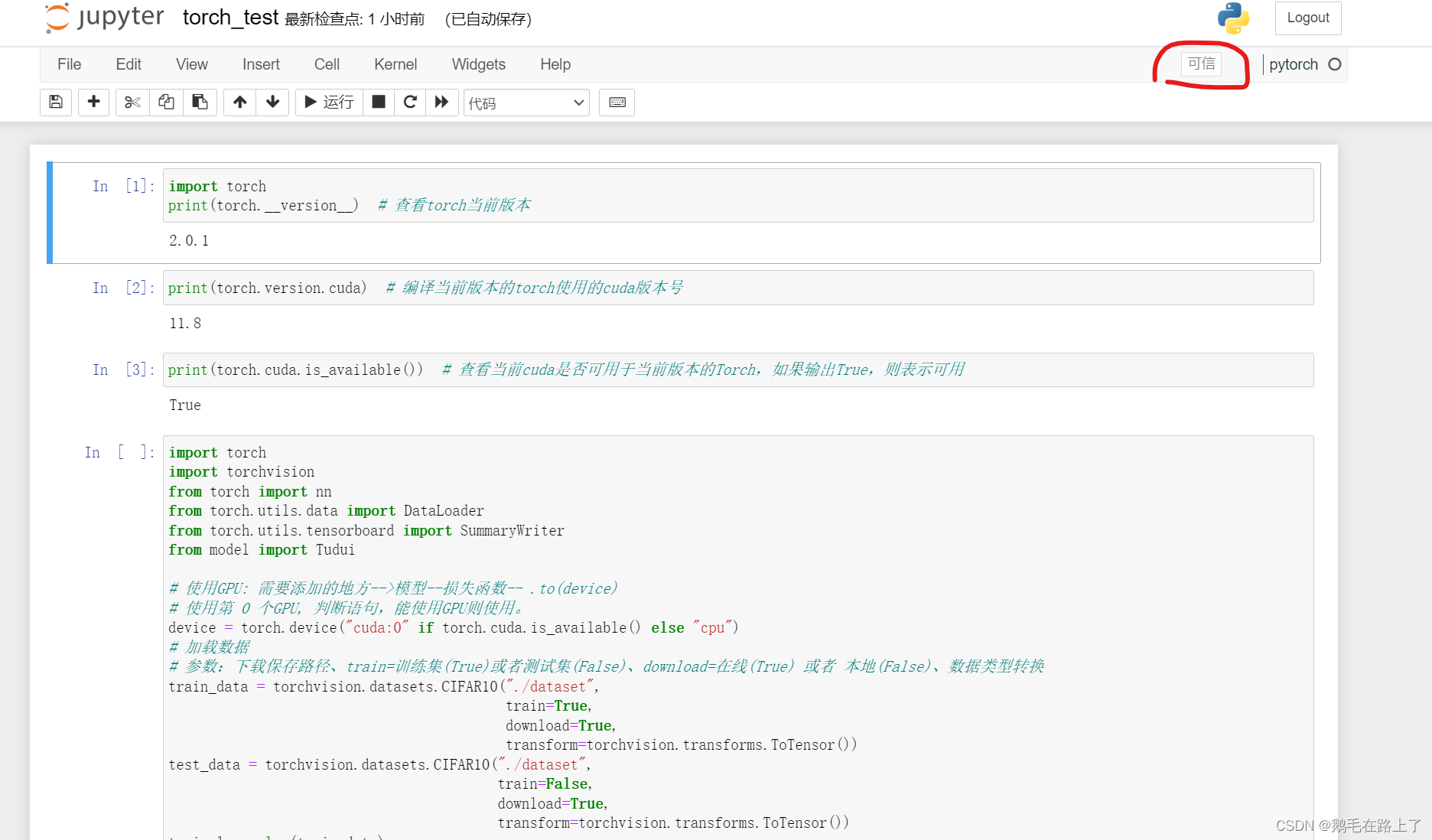The image size is (1432, 840).
Task: Click the last checkpoint text (最新检查点)
Action: 354,19
